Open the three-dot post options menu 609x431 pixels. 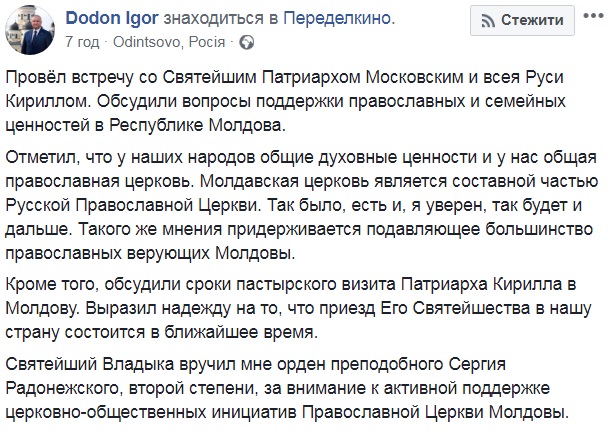coord(593,16)
